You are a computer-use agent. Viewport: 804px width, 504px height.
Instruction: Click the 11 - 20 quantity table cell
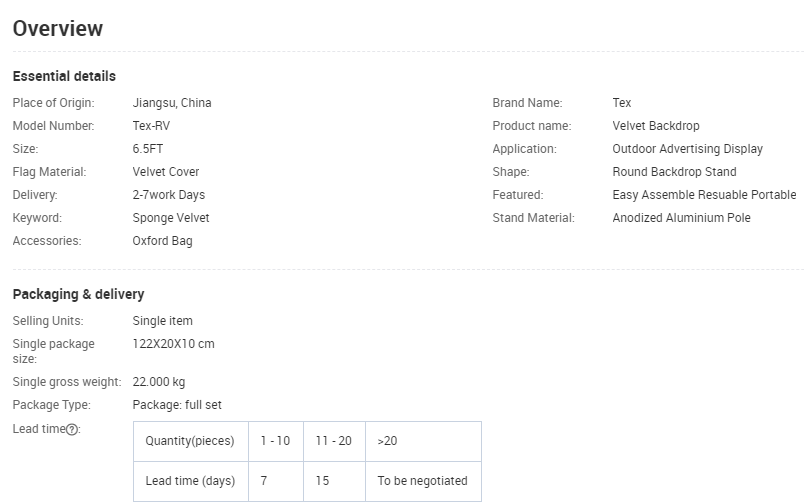coord(334,441)
